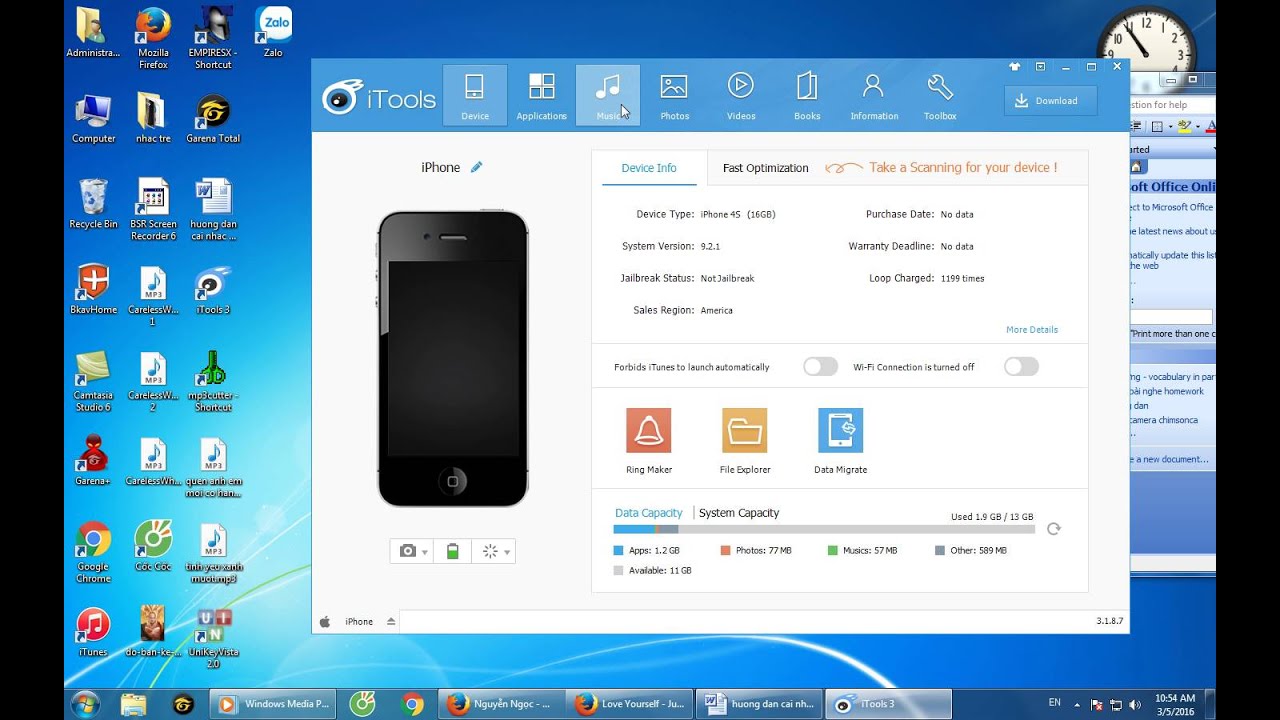Switch to Windows Media Player taskbar item
Screen dimensions: 1280x720
[274, 704]
